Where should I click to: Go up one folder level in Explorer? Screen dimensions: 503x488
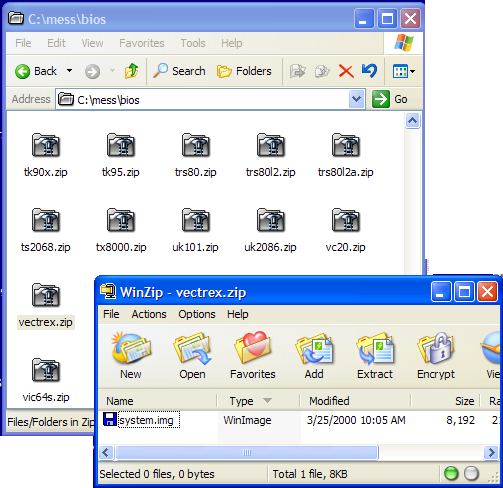click(131, 71)
